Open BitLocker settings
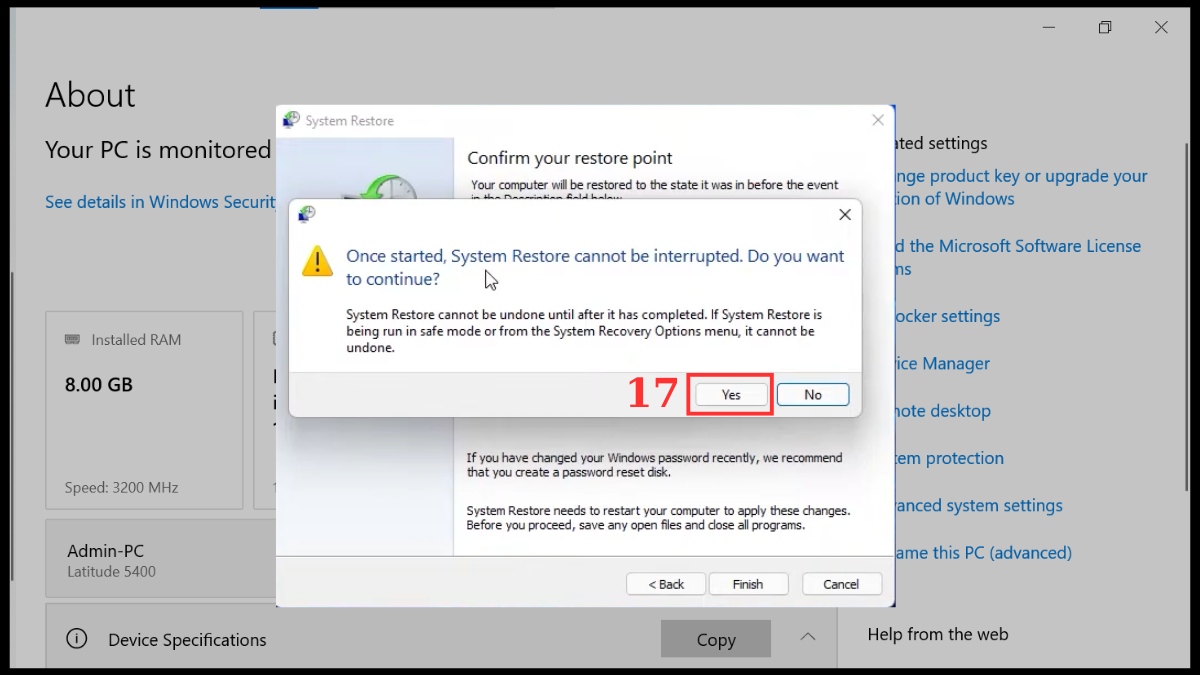 click(940, 316)
